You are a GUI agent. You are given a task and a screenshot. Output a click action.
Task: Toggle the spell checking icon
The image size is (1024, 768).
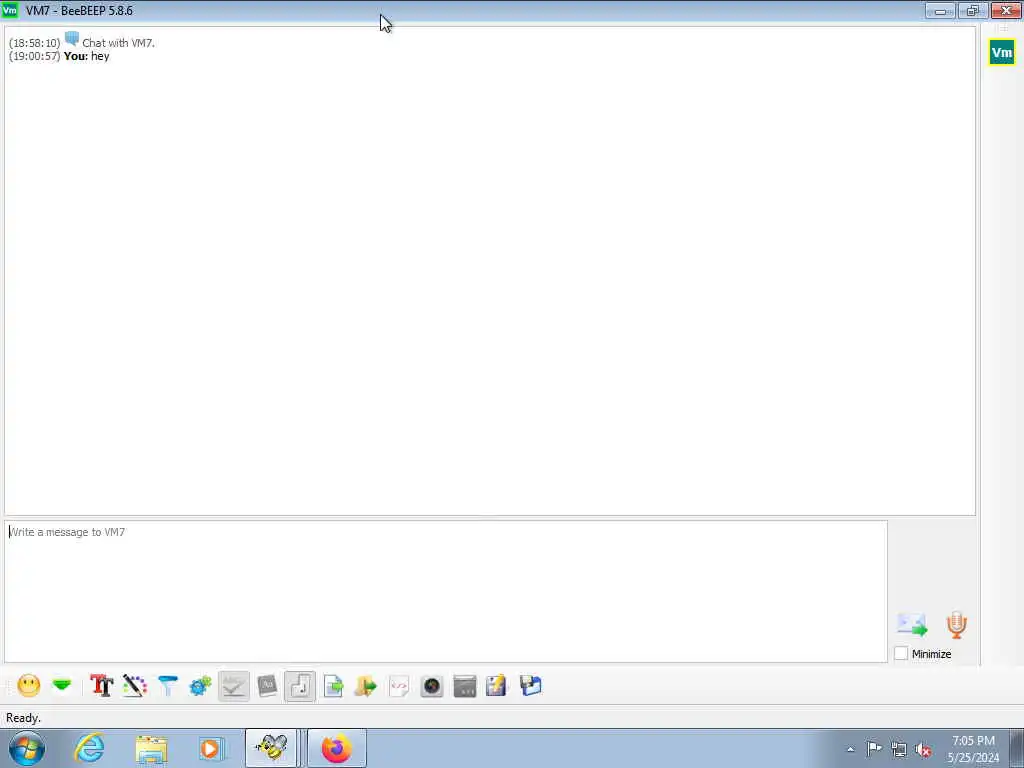tap(234, 686)
